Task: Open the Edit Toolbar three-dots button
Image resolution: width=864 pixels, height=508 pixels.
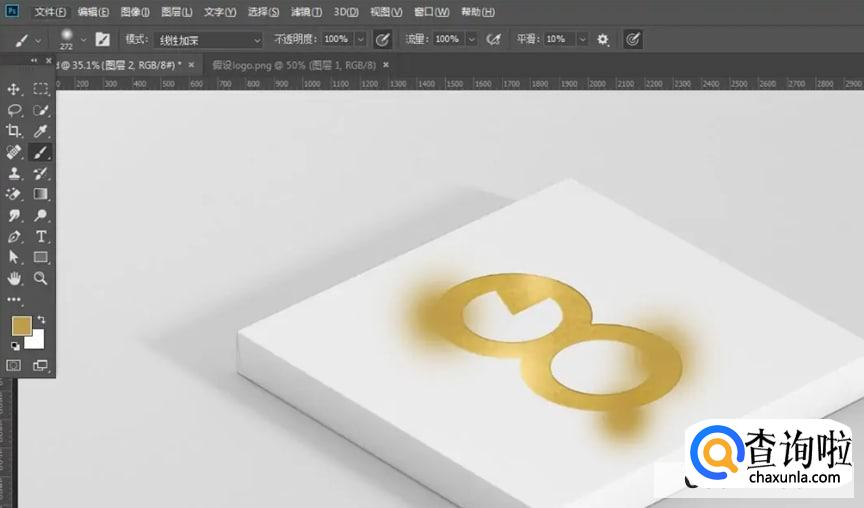Action: [14, 300]
